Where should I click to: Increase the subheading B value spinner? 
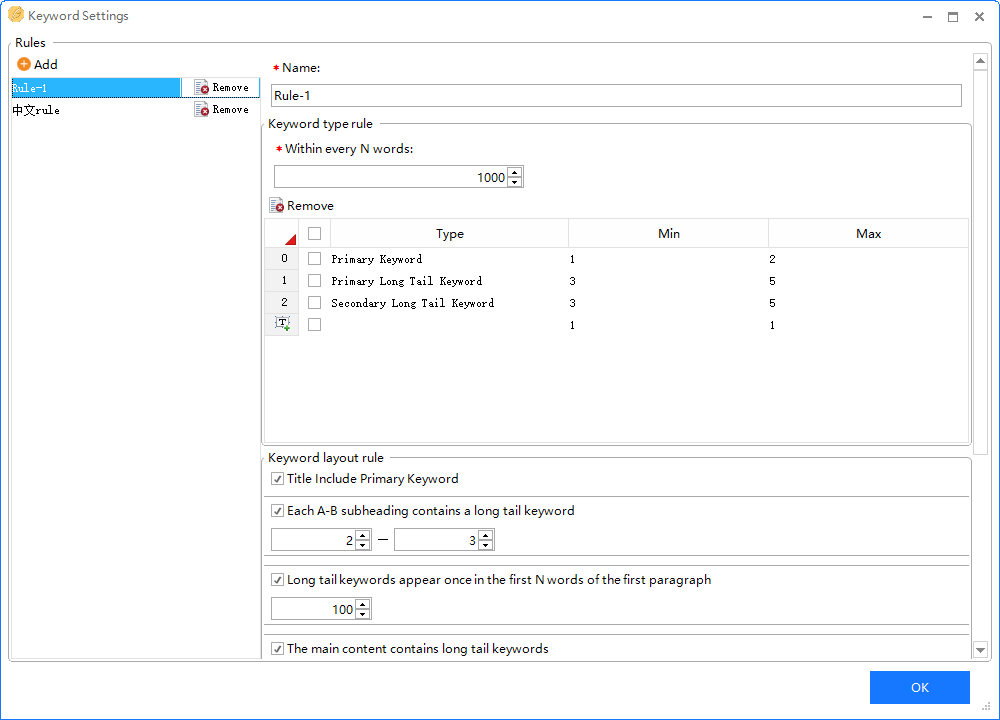486,536
